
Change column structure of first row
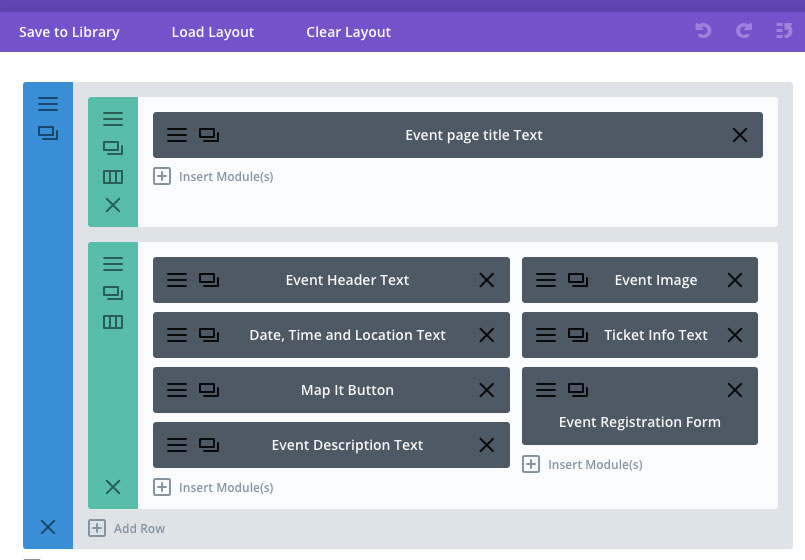click(113, 177)
